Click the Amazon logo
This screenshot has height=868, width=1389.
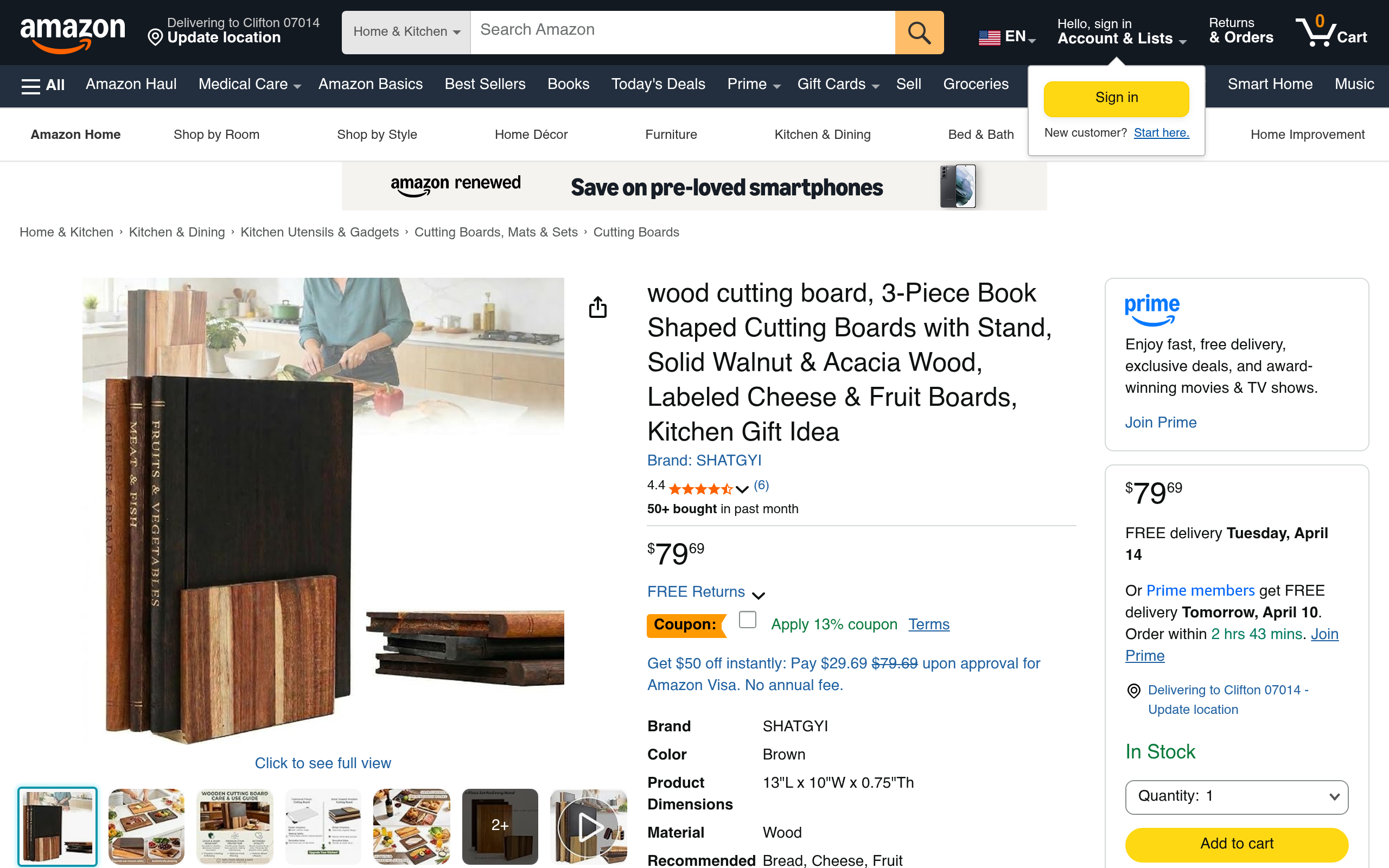point(72,33)
